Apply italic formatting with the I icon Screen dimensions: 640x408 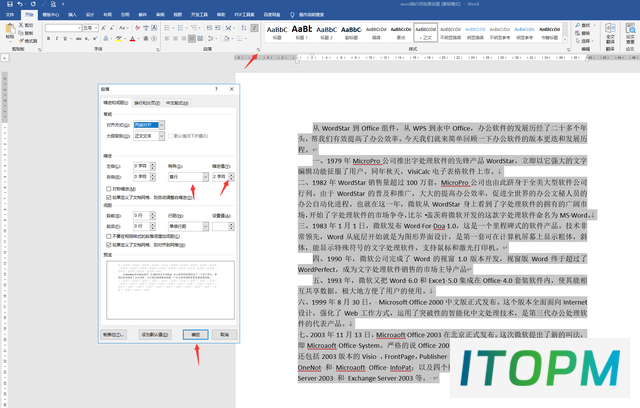click(57, 39)
